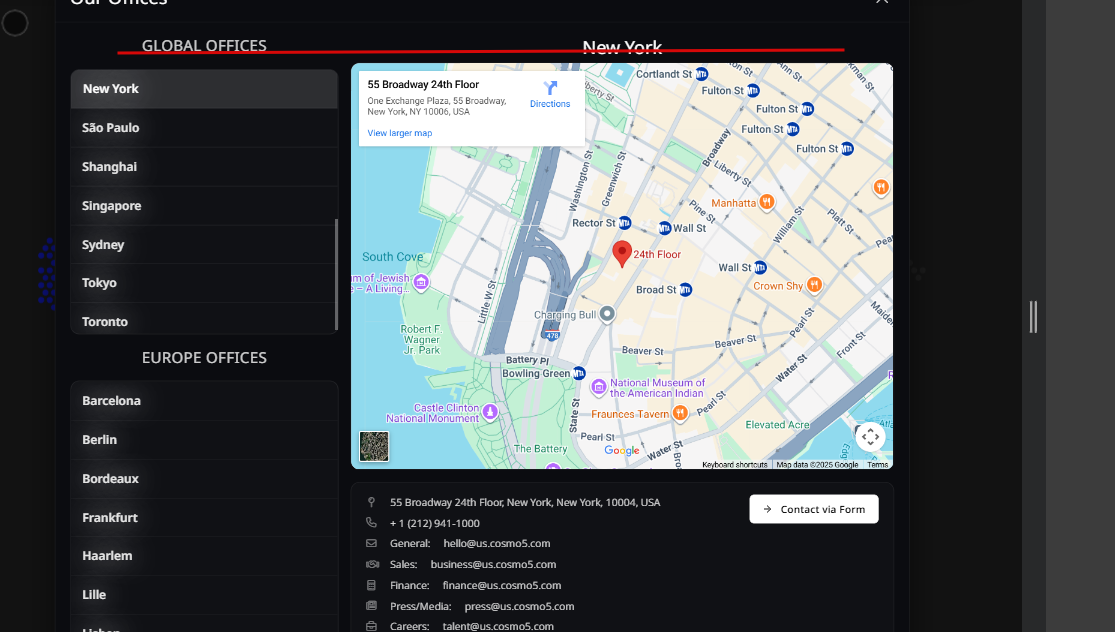The height and width of the screenshot is (632, 1115).
Task: Click the red 24th Floor map pin
Action: point(622,254)
